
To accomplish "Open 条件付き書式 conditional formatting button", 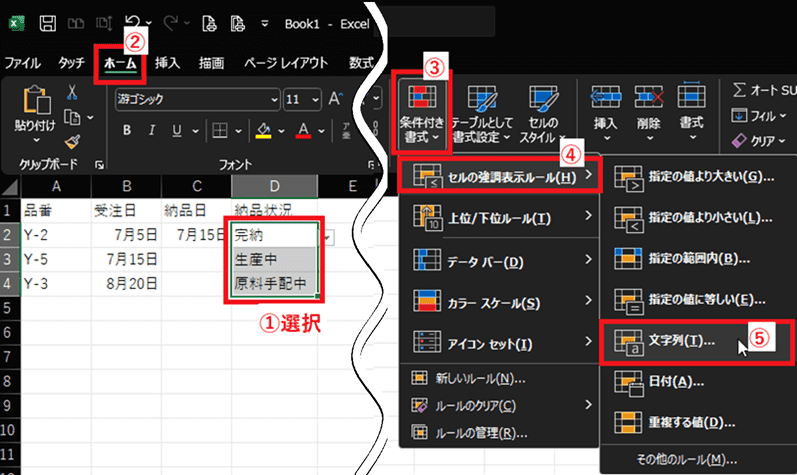I will [420, 108].
